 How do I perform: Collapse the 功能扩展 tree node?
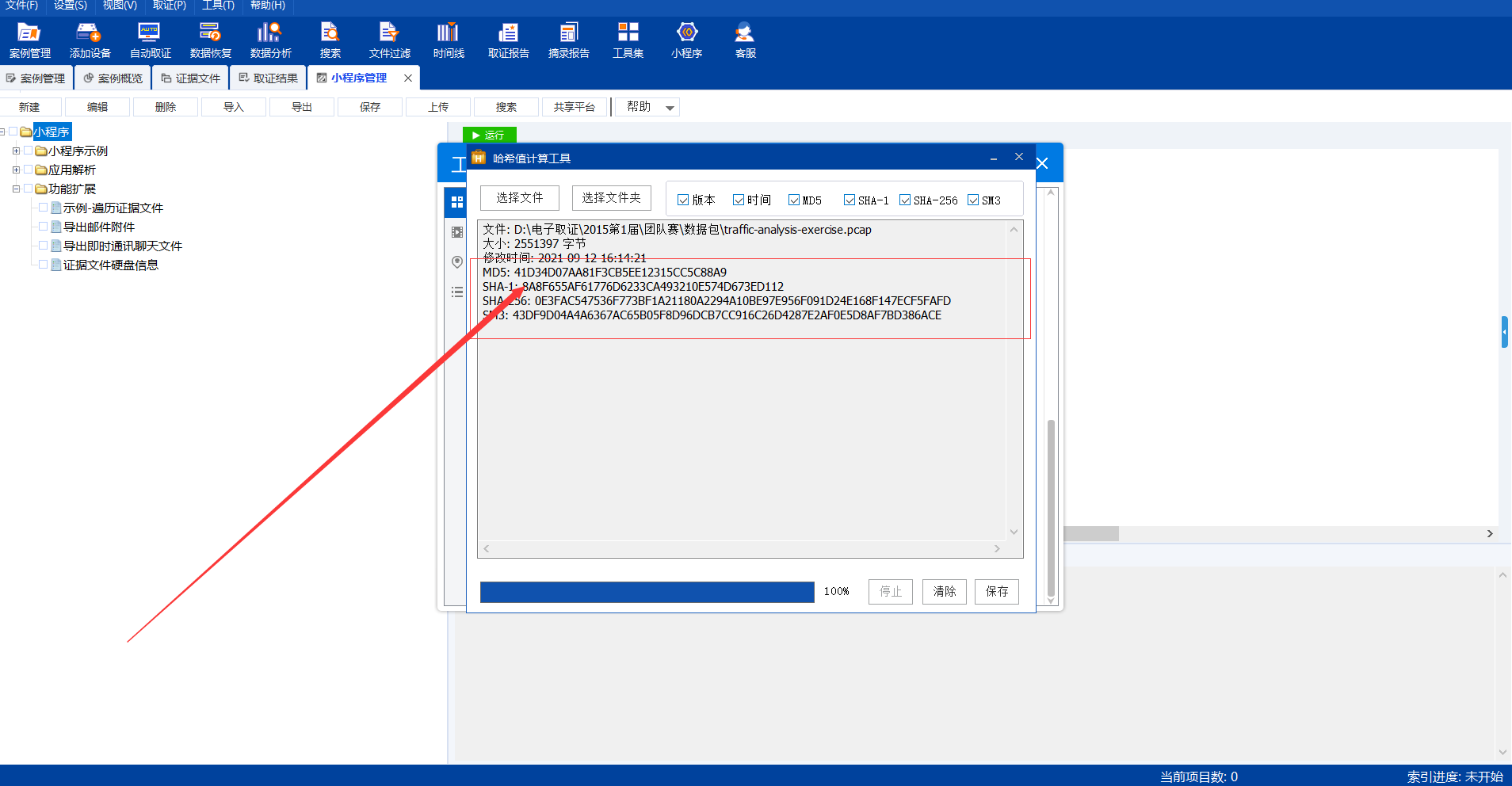16,189
